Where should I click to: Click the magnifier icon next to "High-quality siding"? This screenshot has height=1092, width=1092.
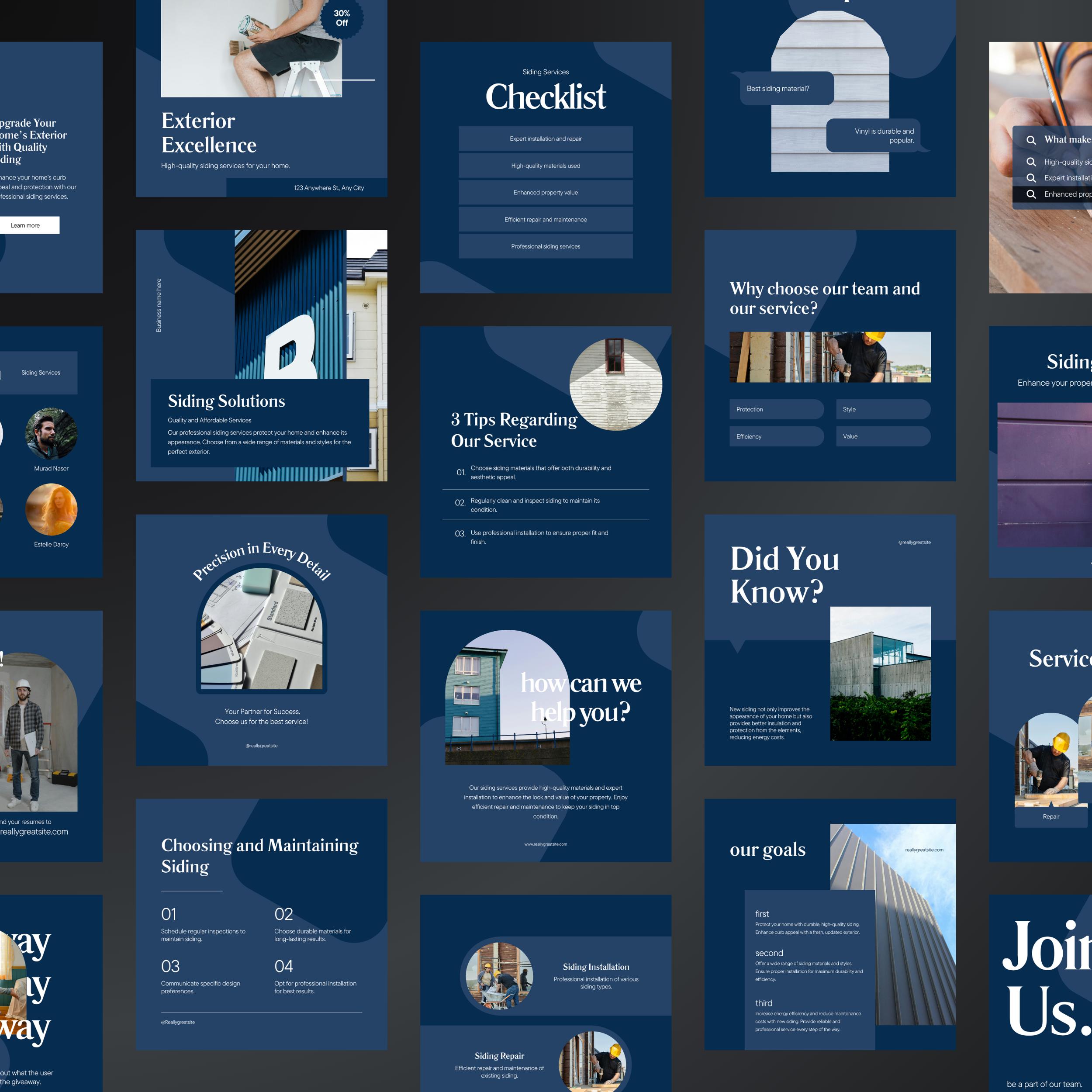pyautogui.click(x=1033, y=161)
